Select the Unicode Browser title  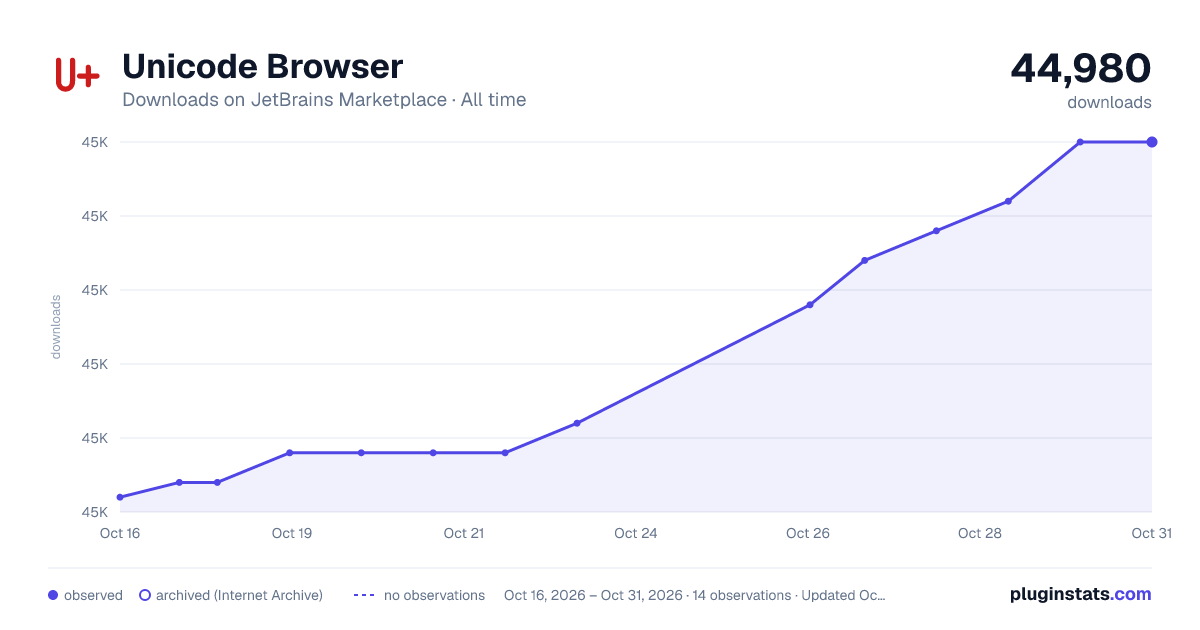[262, 67]
